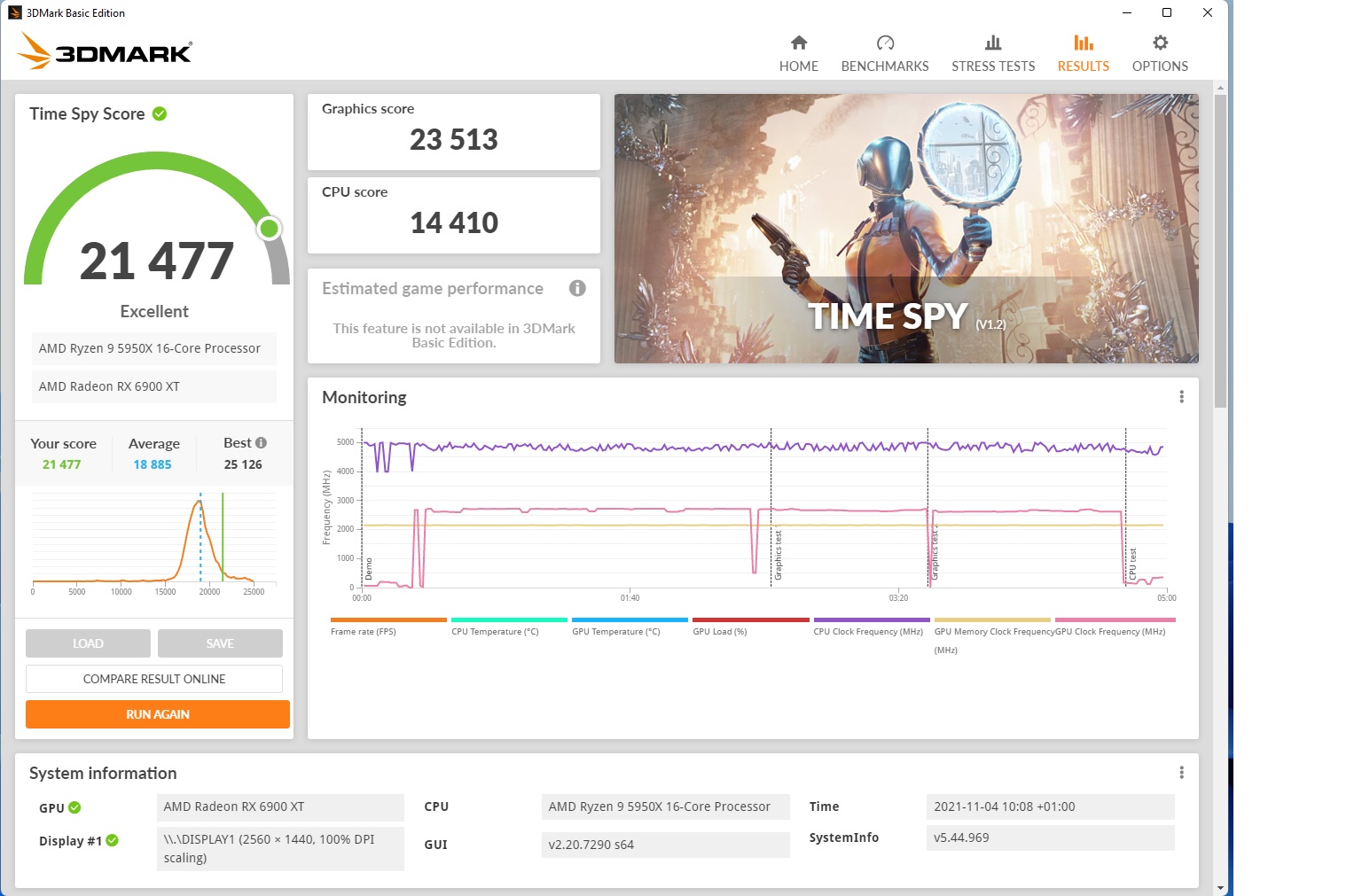Open the Monitoring panel three-dot menu

click(1181, 397)
